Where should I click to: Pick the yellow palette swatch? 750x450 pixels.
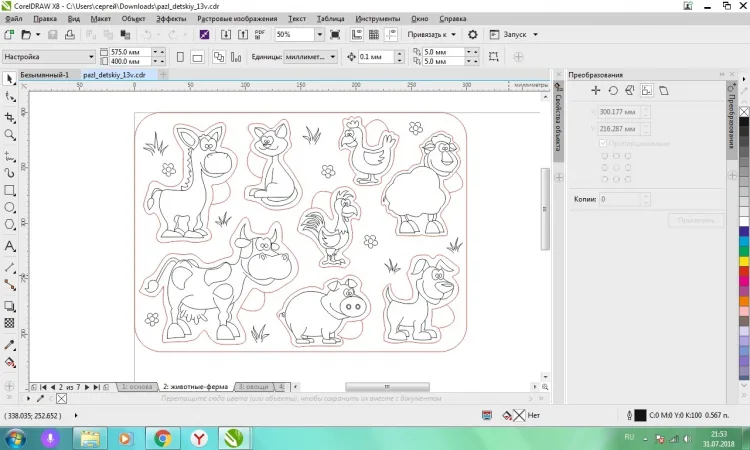[744, 261]
